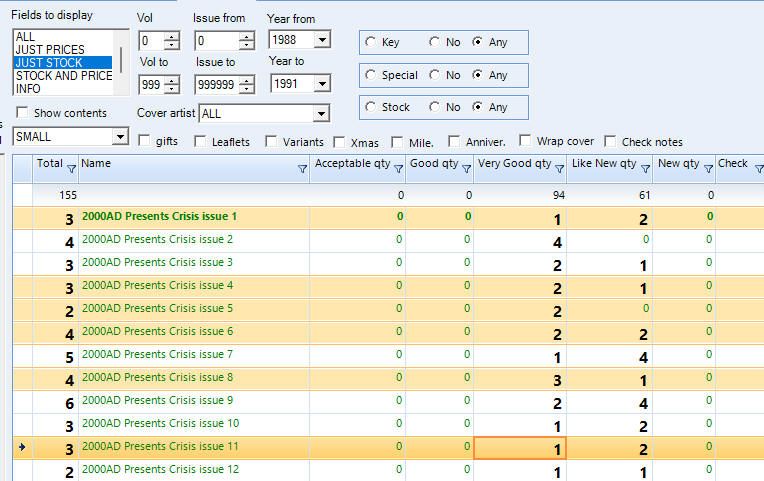Select INFO in fields list

point(63,89)
